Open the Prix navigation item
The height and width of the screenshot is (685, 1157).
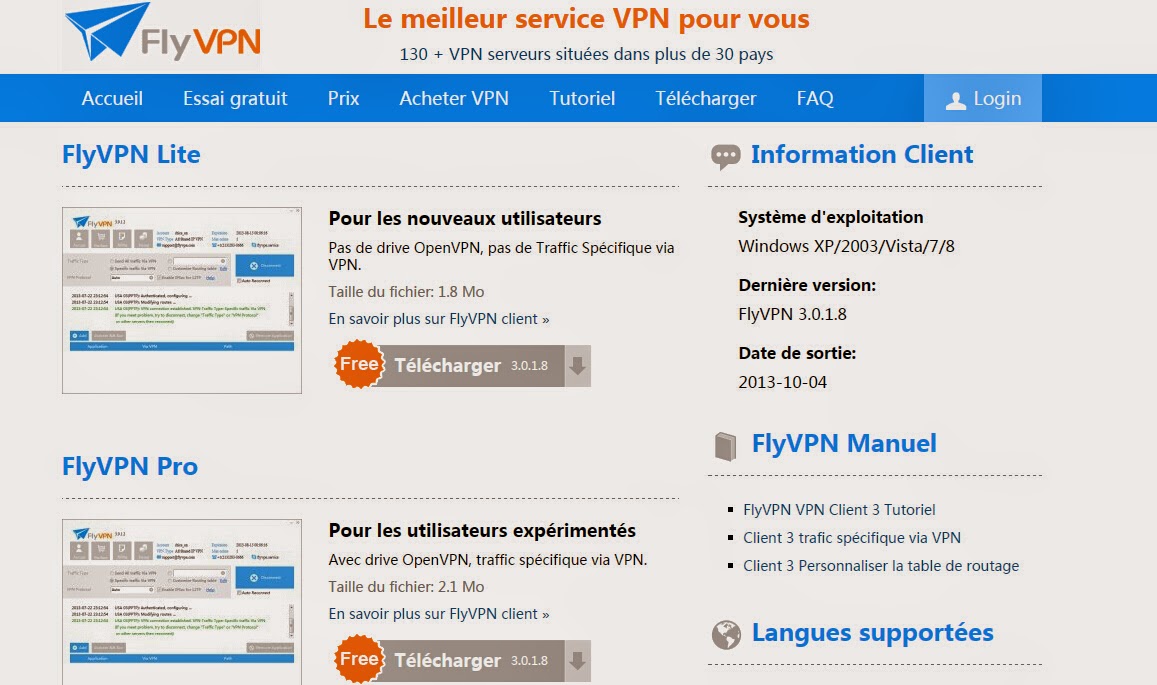pyautogui.click(x=343, y=98)
